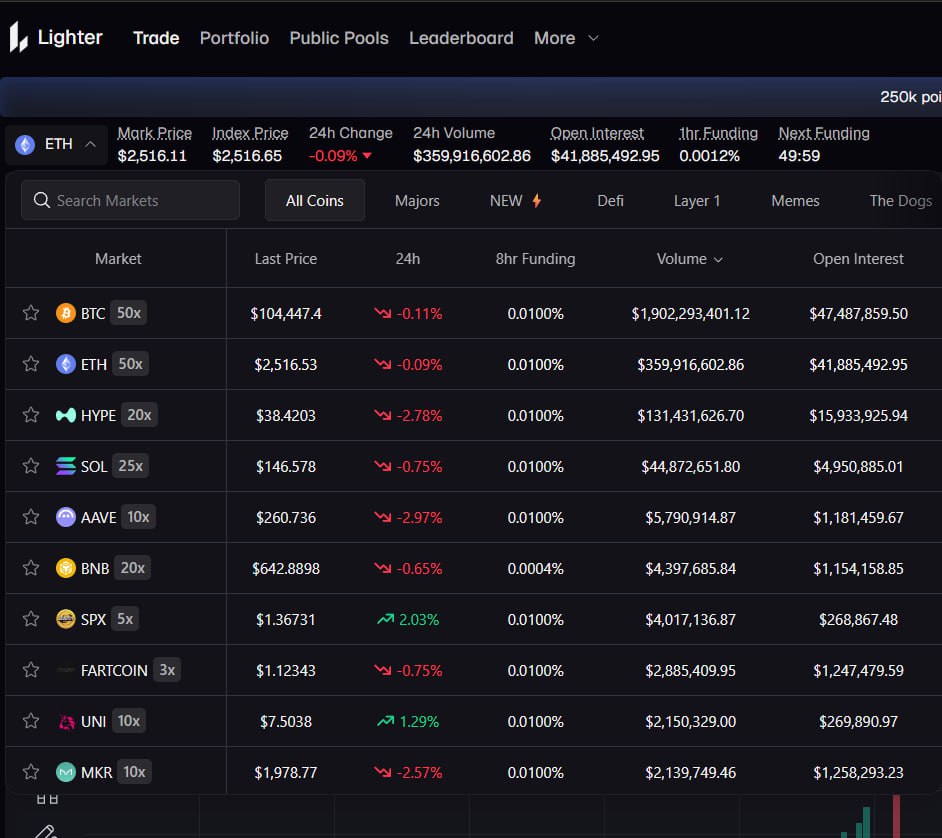Sort by the Open Interest column header

coord(858,259)
